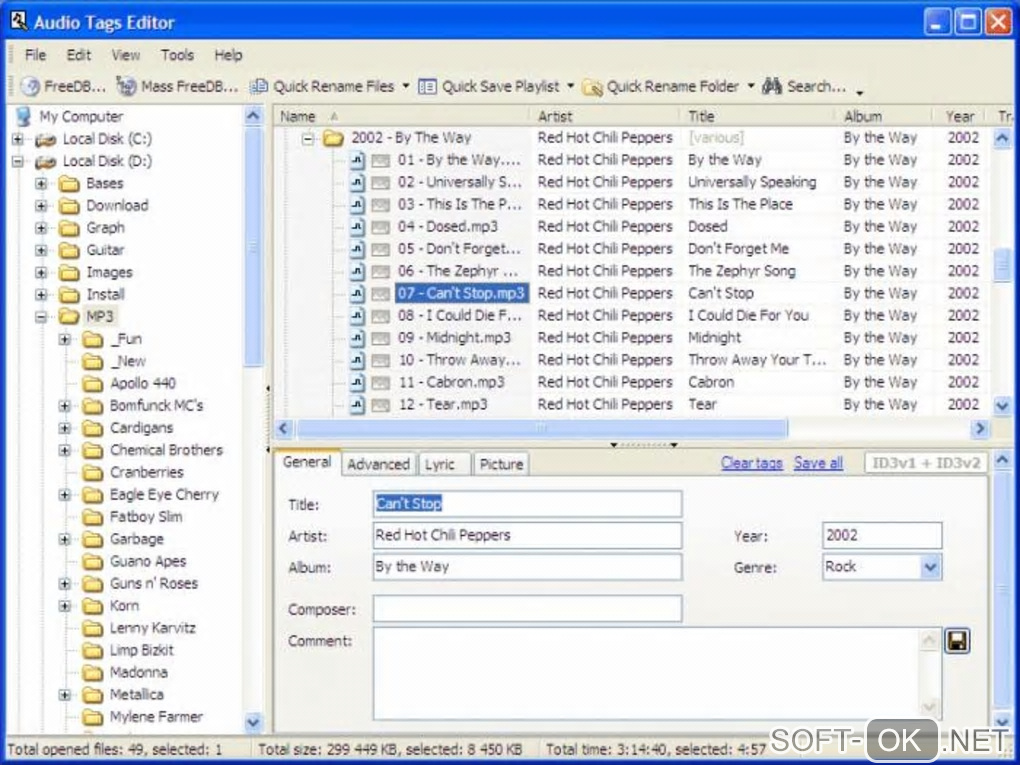The height and width of the screenshot is (765, 1020).
Task: Click in the Comment text area
Action: [647, 673]
